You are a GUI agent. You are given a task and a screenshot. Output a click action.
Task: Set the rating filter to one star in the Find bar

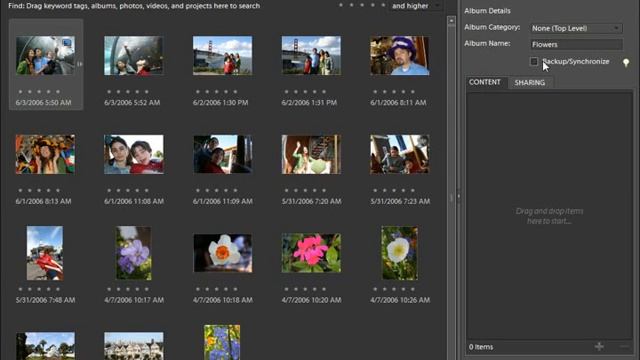pyautogui.click(x=340, y=5)
